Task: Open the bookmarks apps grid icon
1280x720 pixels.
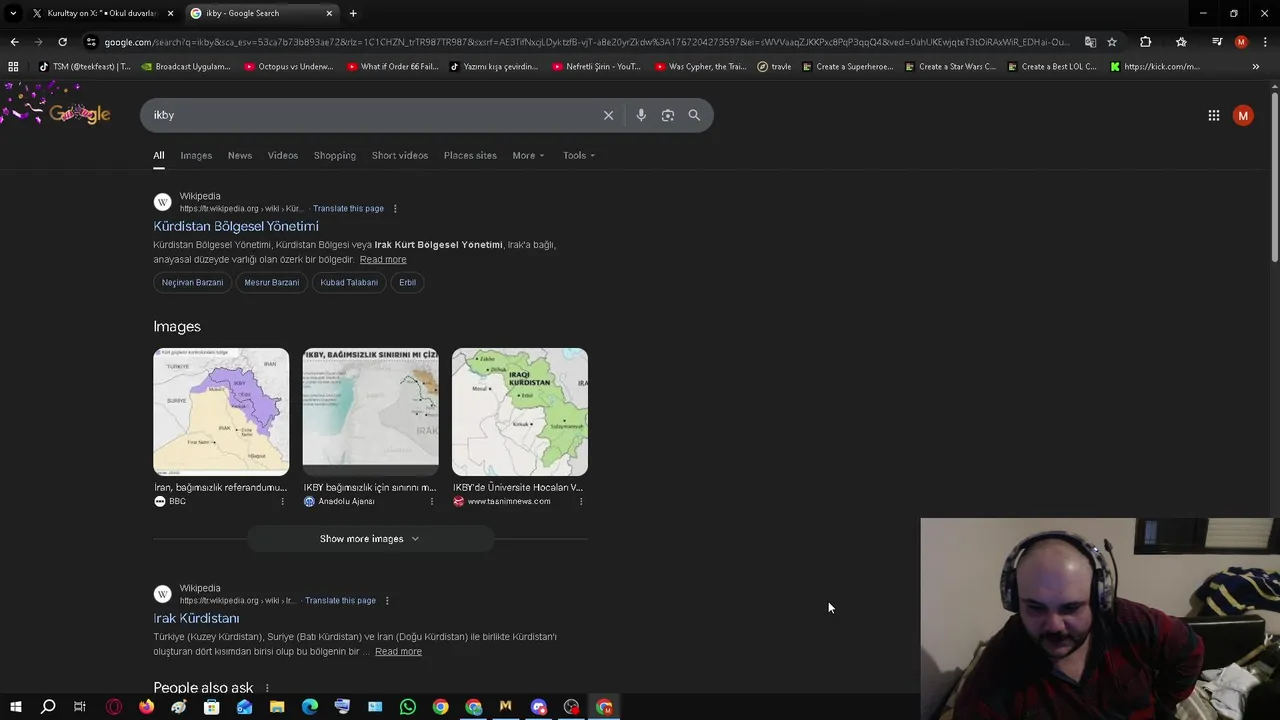Action: (x=13, y=67)
